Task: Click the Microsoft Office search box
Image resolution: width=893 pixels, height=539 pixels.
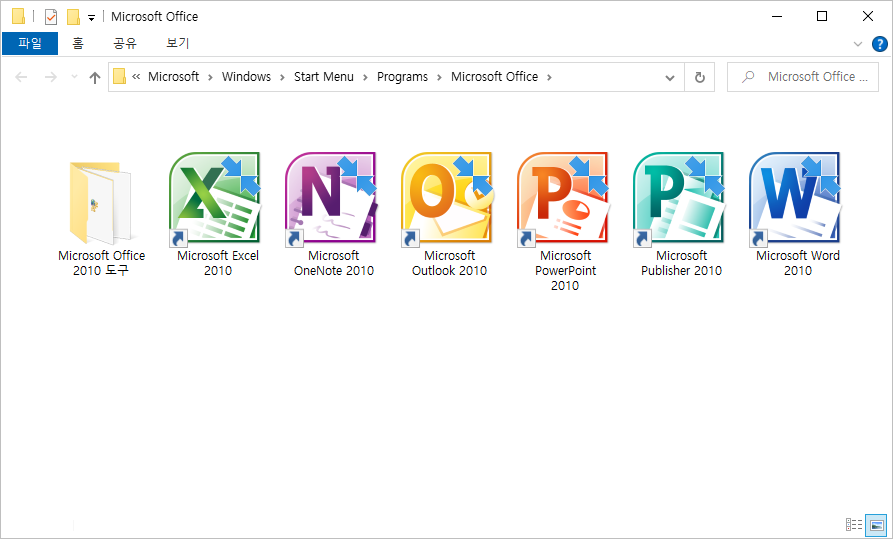Action: tap(803, 77)
